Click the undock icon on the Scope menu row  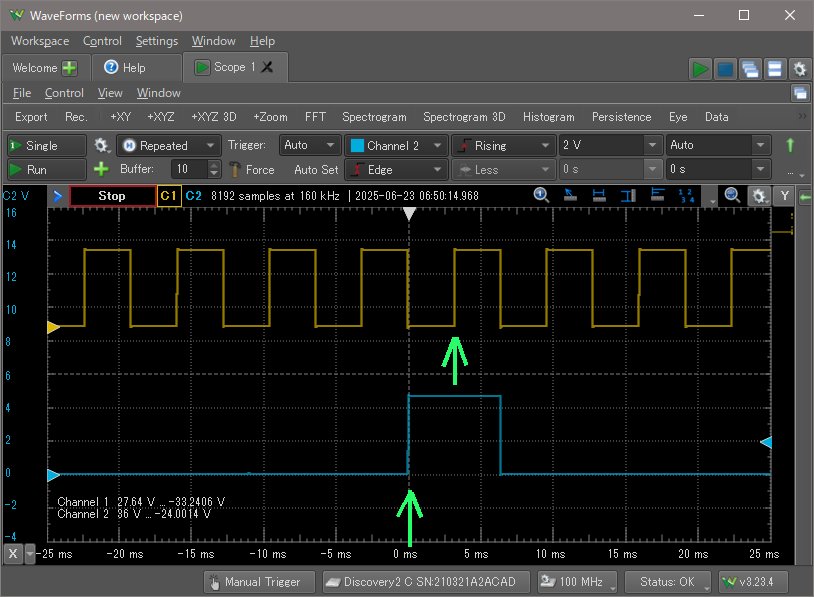tap(800, 93)
